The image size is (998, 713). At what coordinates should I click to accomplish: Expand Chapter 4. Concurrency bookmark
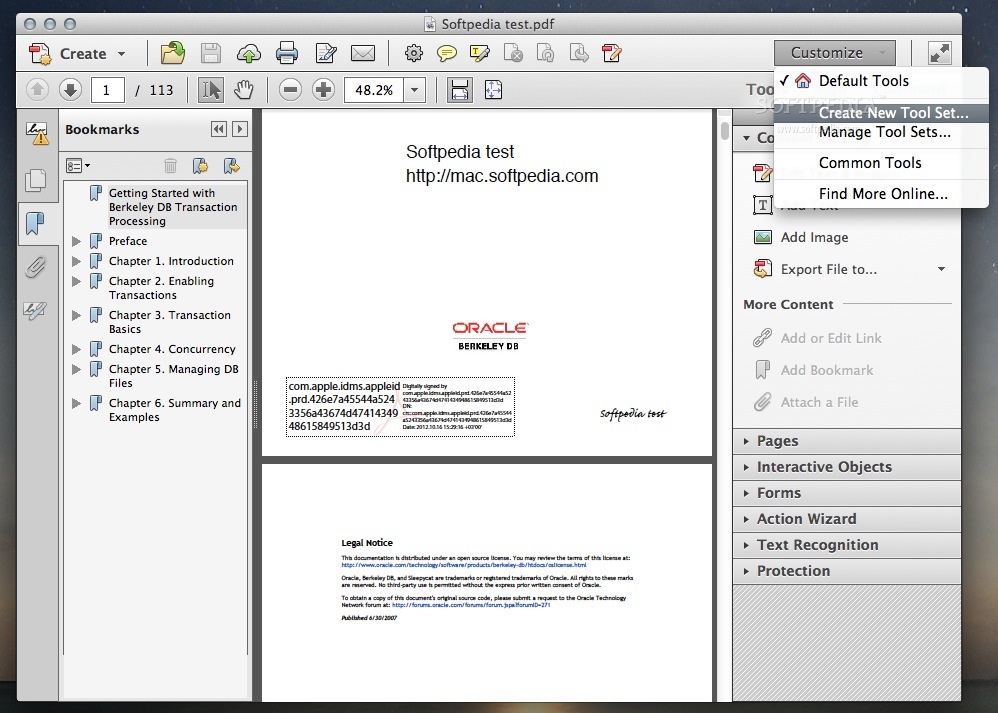(76, 349)
